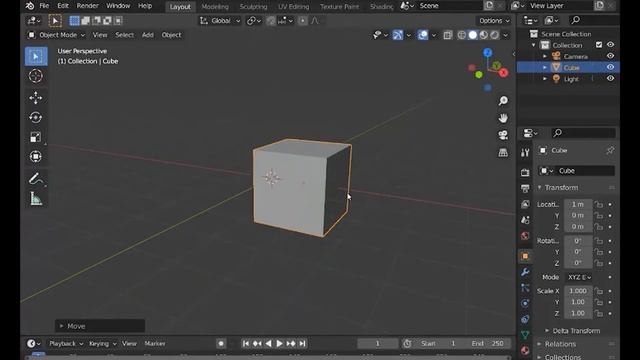Open the Render properties tab icon
640x360 pixels.
coord(525,172)
